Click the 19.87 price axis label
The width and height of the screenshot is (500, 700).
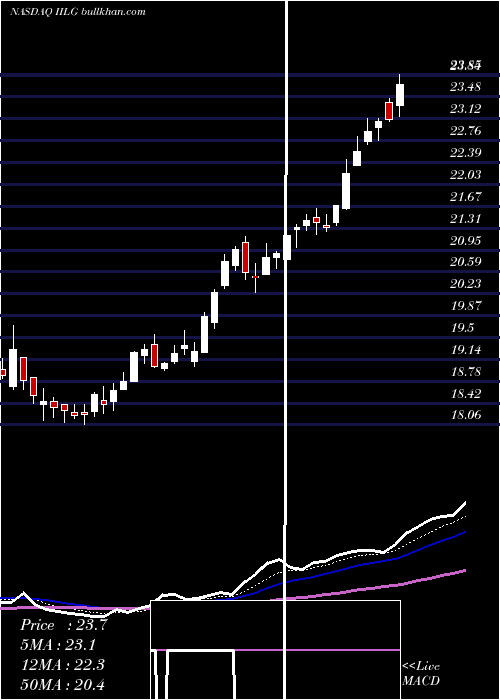click(x=466, y=306)
